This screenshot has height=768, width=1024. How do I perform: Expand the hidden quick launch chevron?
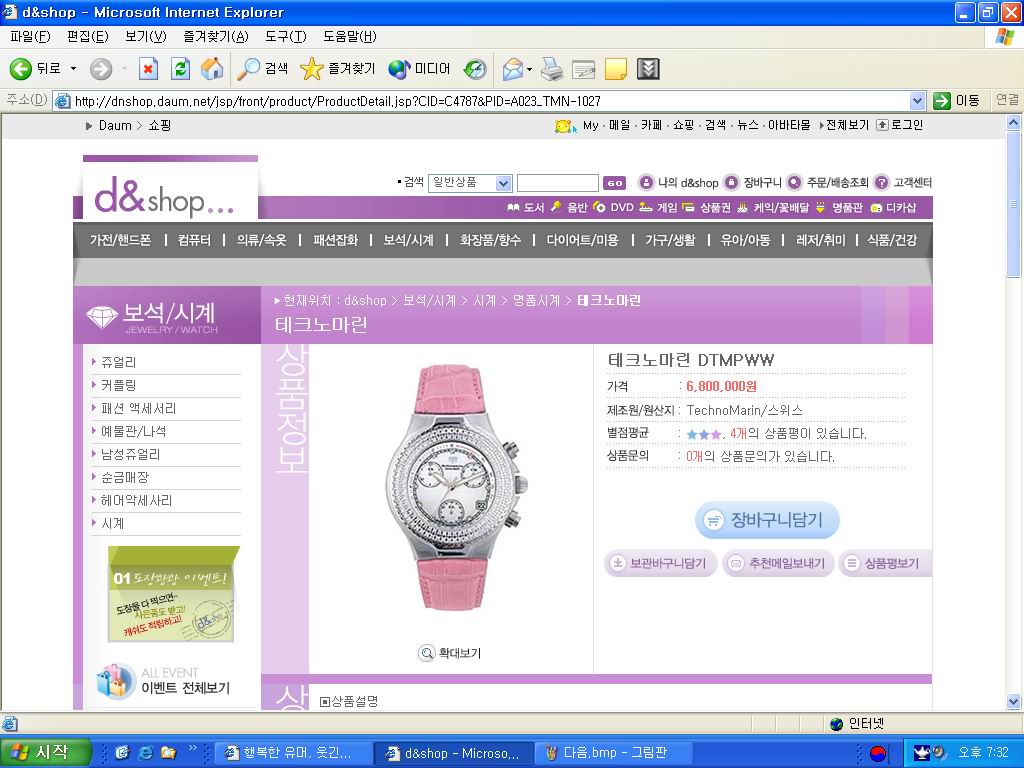(x=192, y=748)
